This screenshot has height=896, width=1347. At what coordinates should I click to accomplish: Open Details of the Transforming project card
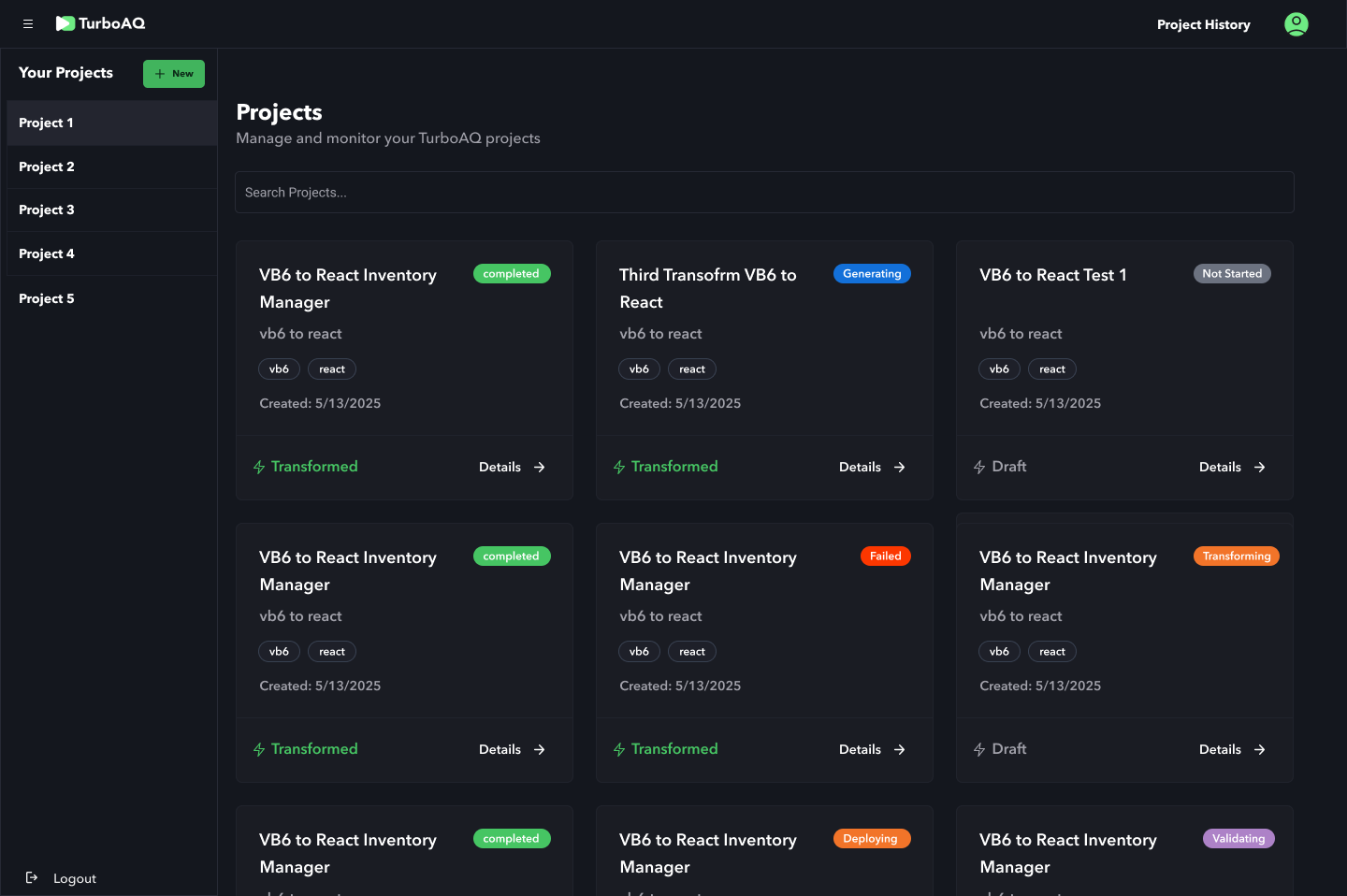point(1232,749)
